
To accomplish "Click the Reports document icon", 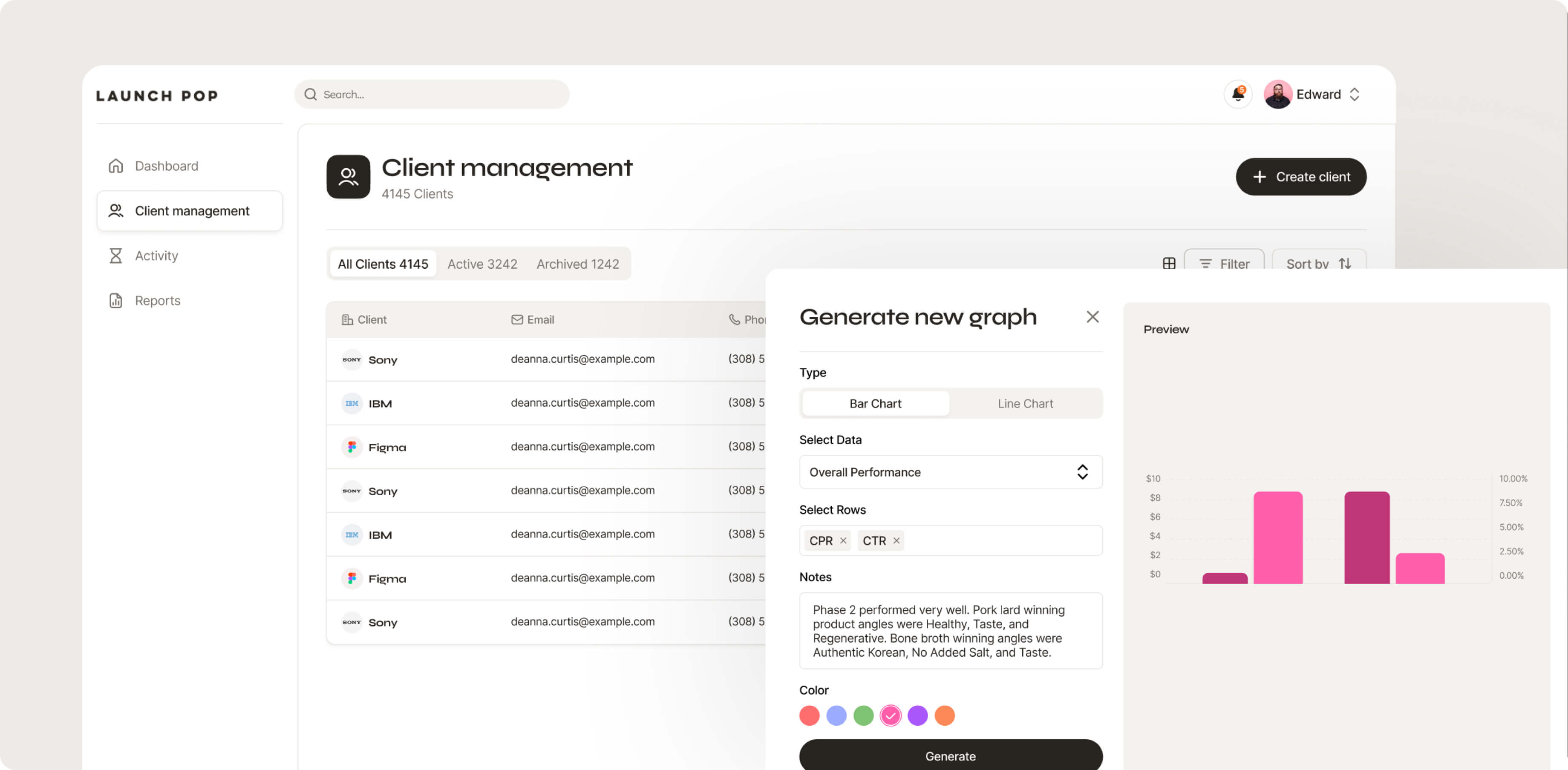I will [x=115, y=300].
